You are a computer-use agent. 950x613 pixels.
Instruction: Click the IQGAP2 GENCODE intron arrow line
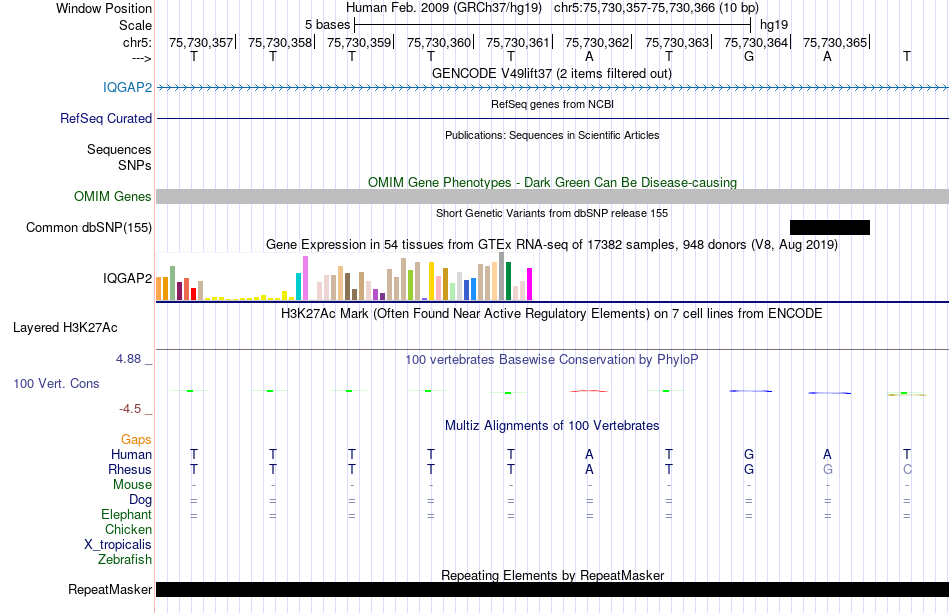tap(553, 88)
